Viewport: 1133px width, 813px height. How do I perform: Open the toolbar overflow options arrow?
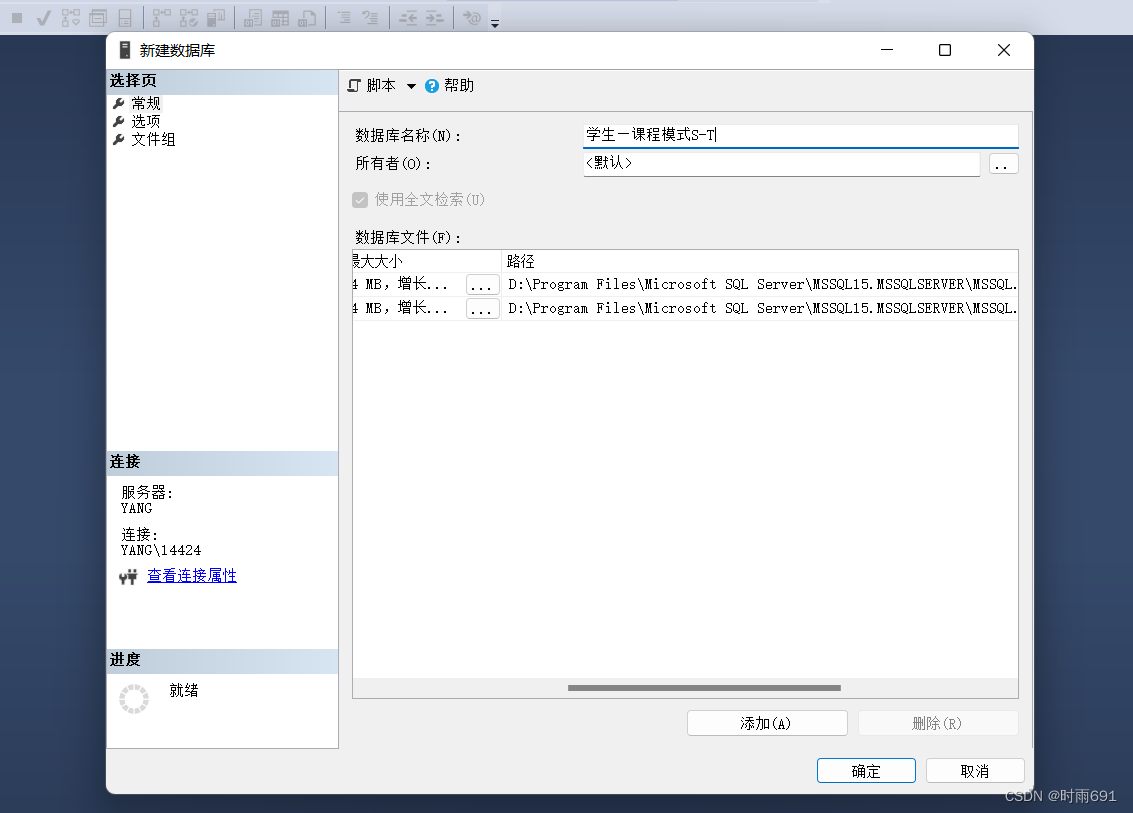click(x=495, y=24)
